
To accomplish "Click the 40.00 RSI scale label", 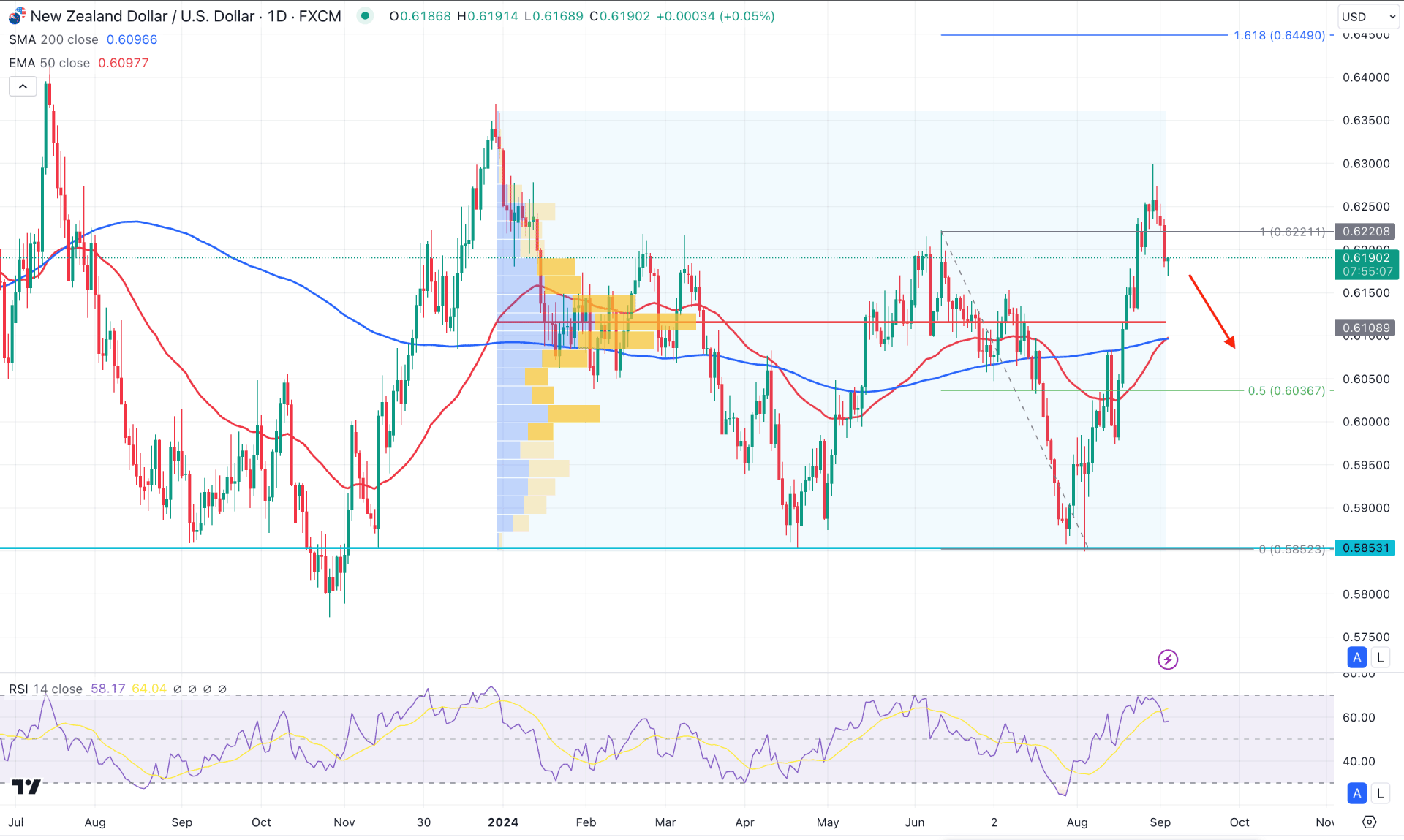I will coord(1359,761).
